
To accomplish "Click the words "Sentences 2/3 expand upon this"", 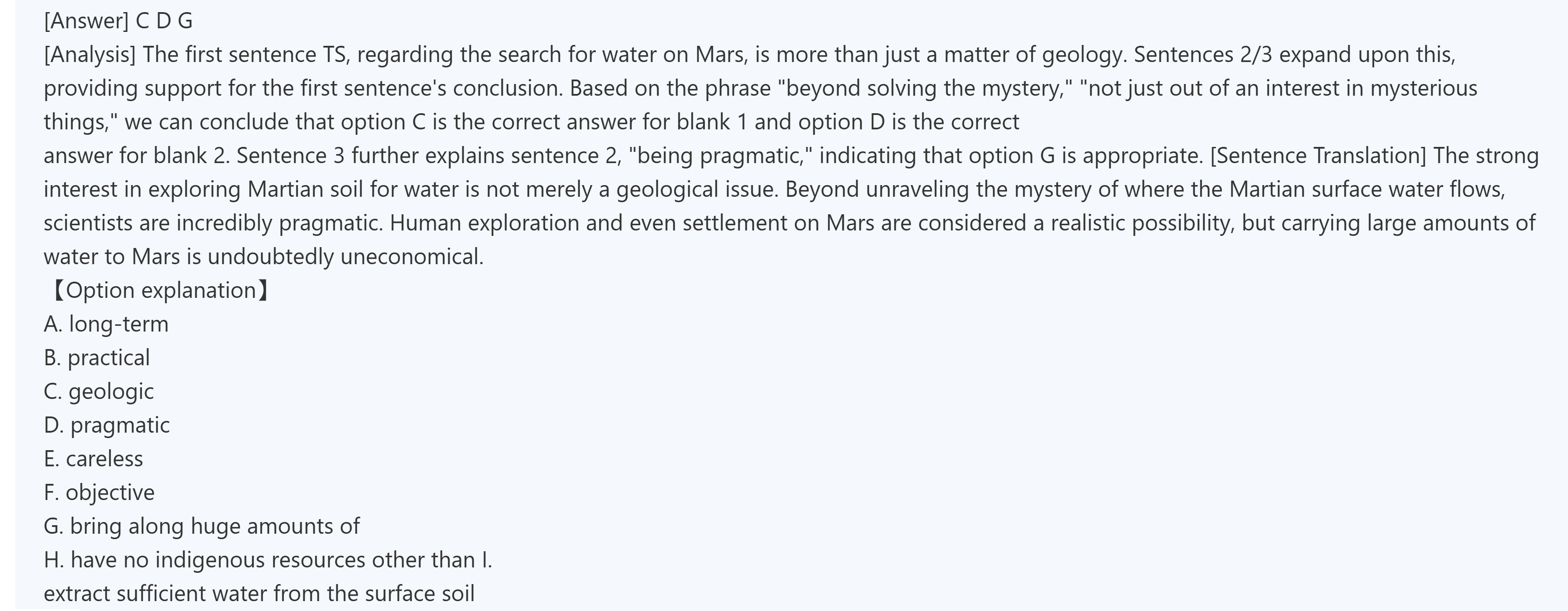I will coord(1294,55).
